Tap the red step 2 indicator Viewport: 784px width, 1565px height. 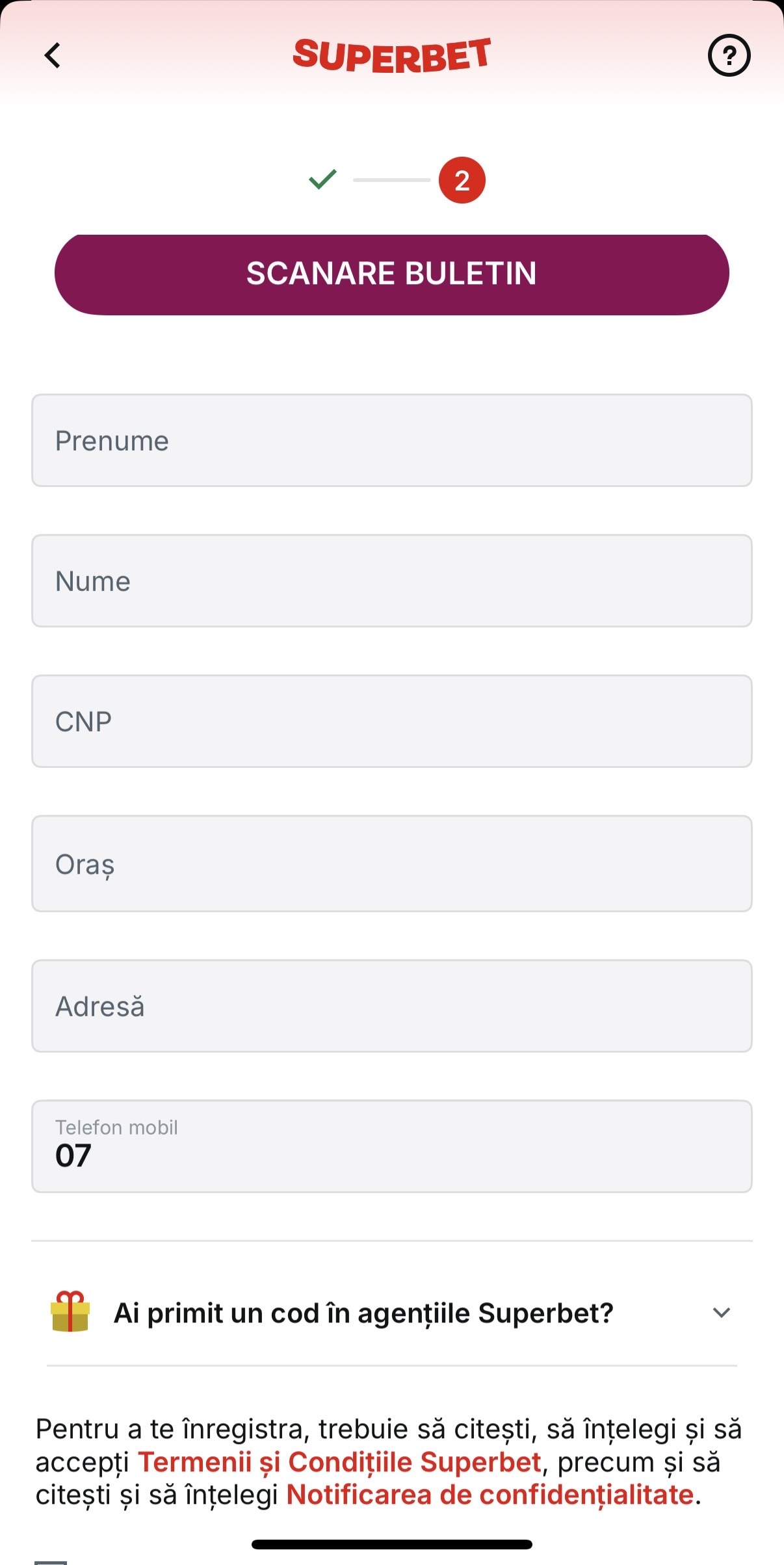pyautogui.click(x=462, y=180)
